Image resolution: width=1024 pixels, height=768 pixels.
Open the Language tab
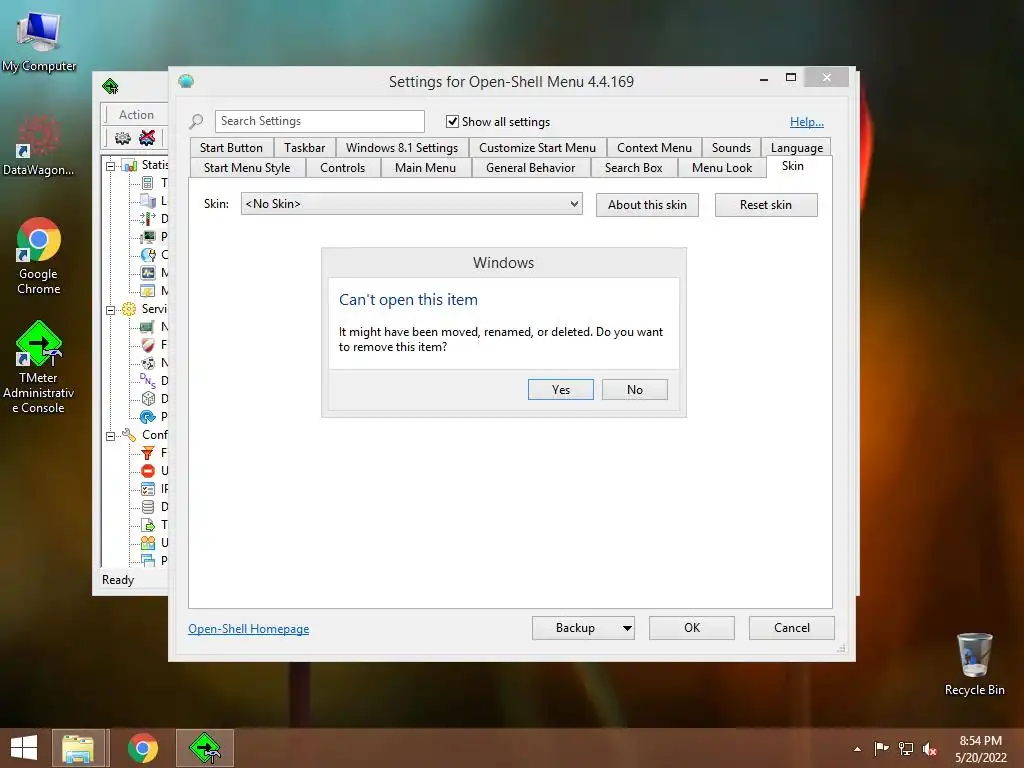coord(797,148)
